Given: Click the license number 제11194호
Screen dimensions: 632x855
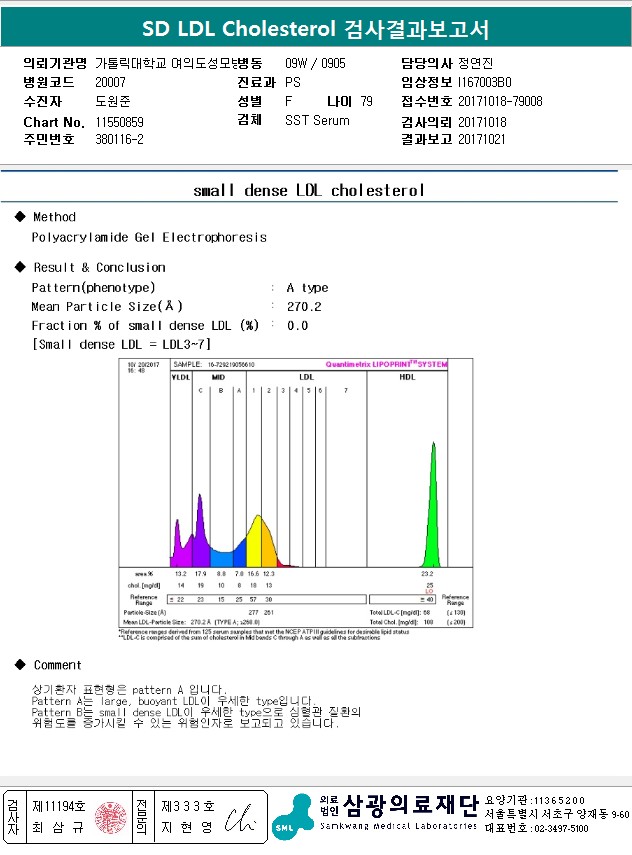Looking at the screenshot, I should pos(59,806).
